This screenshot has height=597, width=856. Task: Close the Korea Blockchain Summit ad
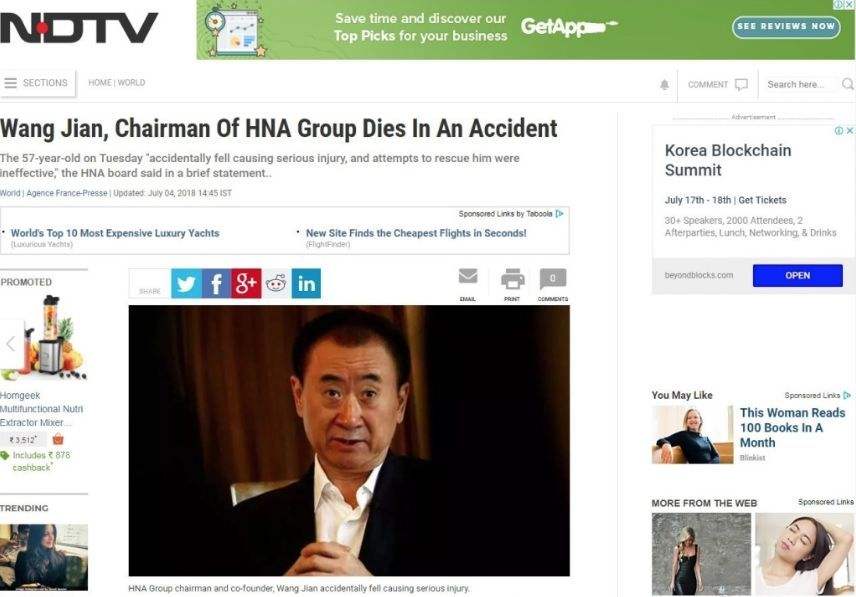[849, 130]
